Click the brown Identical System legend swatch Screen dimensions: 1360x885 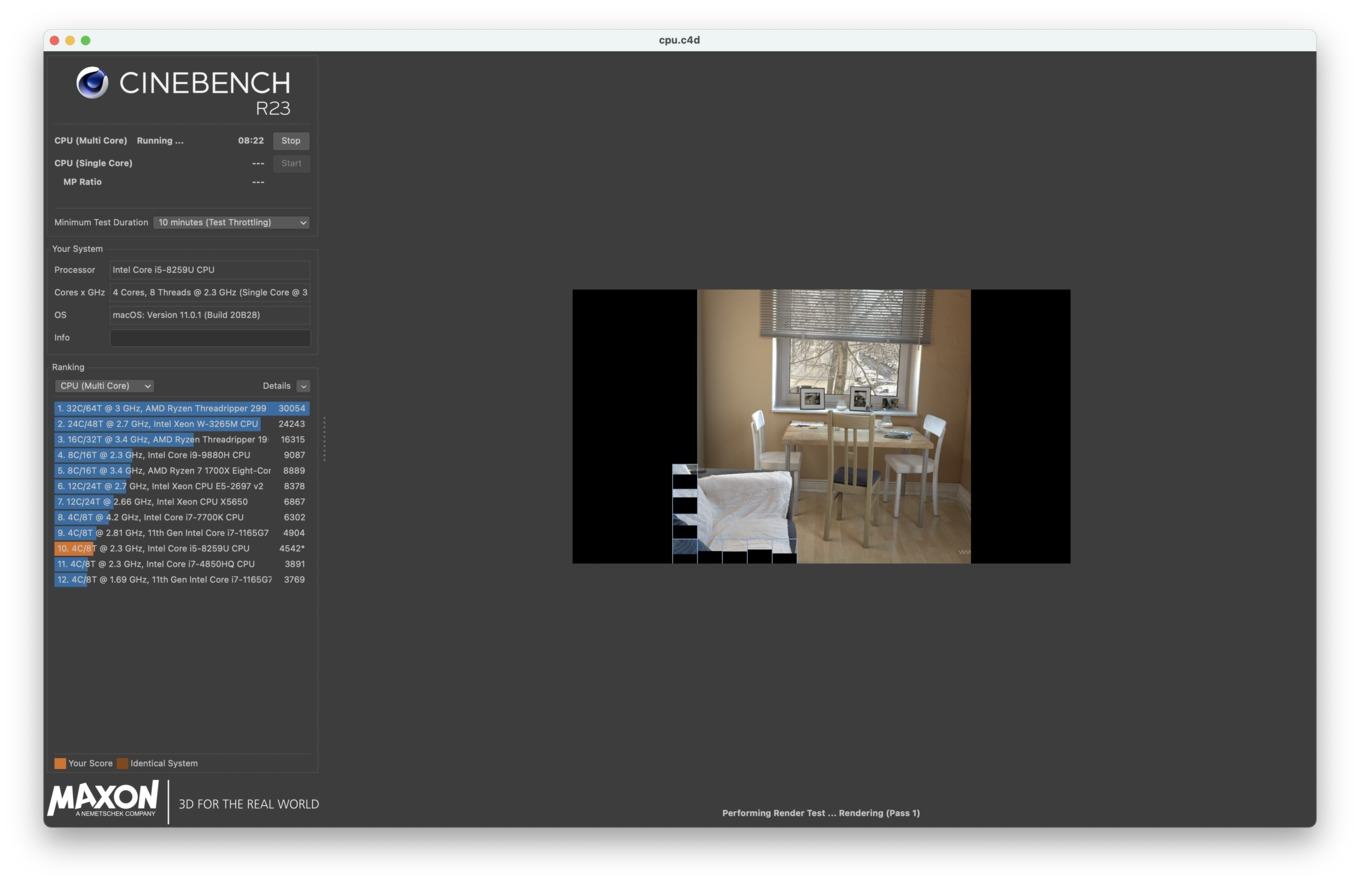click(122, 764)
